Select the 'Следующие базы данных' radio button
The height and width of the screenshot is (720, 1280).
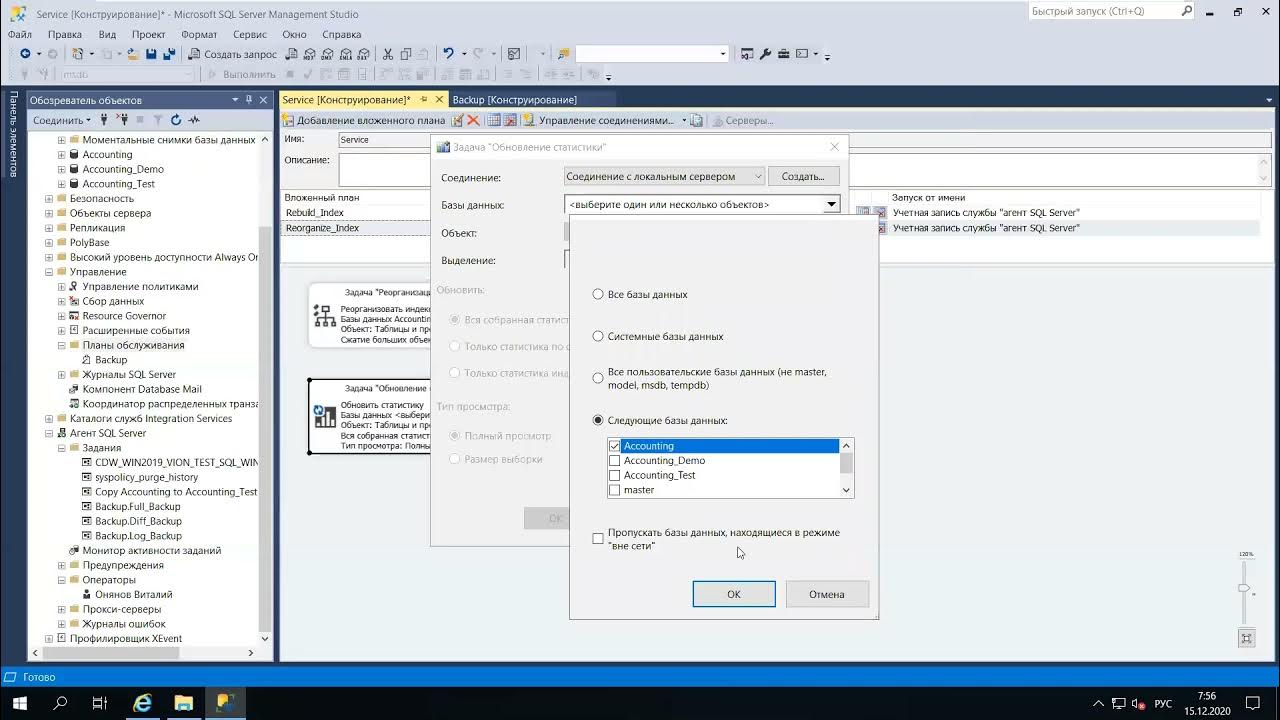598,421
